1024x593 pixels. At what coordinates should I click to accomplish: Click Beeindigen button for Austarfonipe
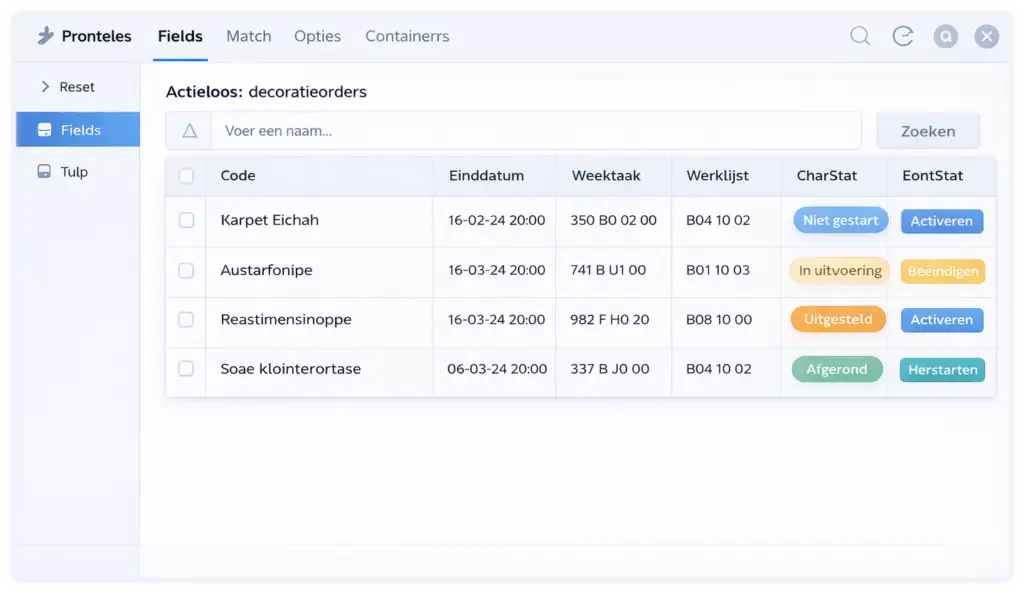[942, 271]
